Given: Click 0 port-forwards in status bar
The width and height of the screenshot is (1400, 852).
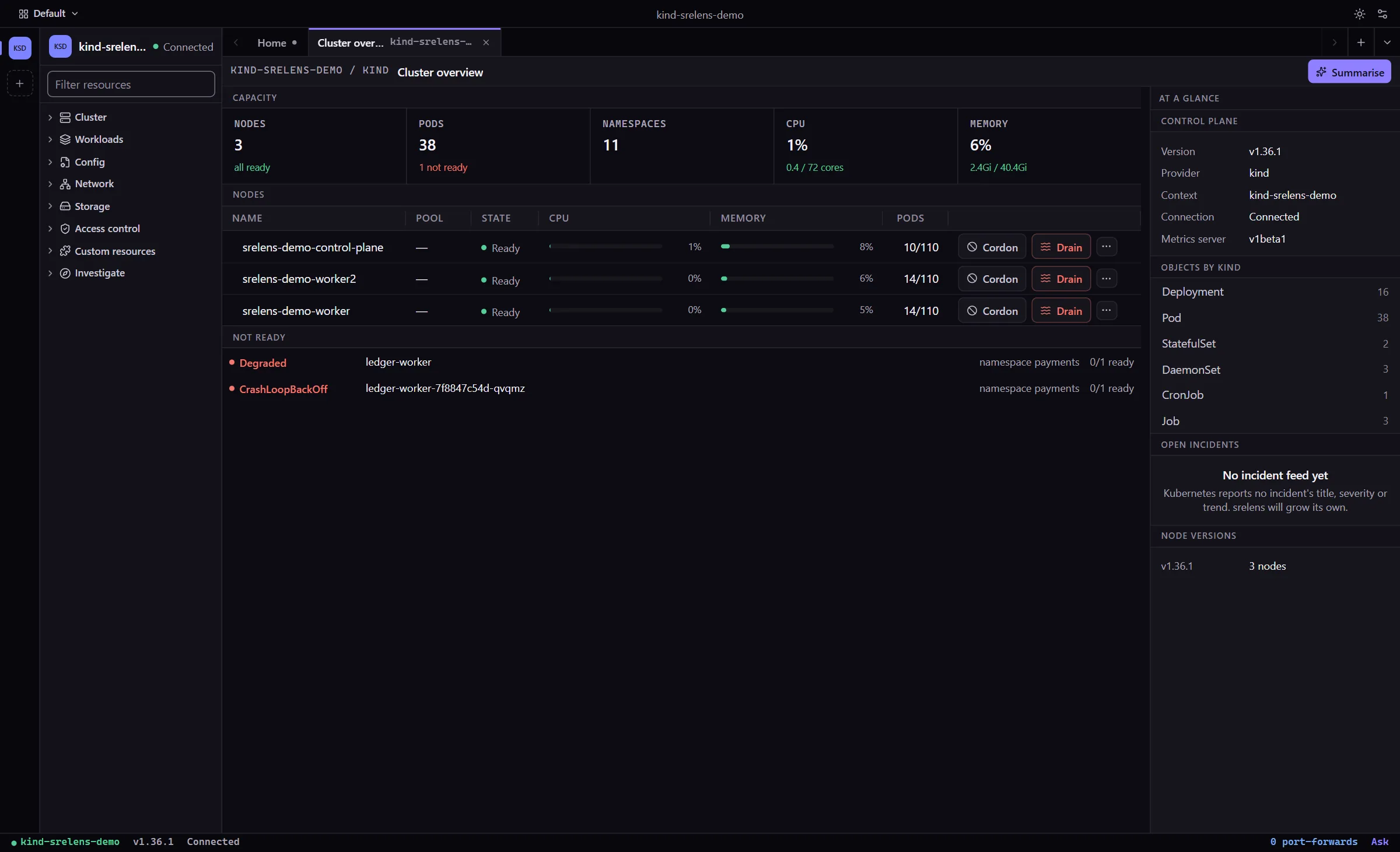Looking at the screenshot, I should pyautogui.click(x=1314, y=842).
